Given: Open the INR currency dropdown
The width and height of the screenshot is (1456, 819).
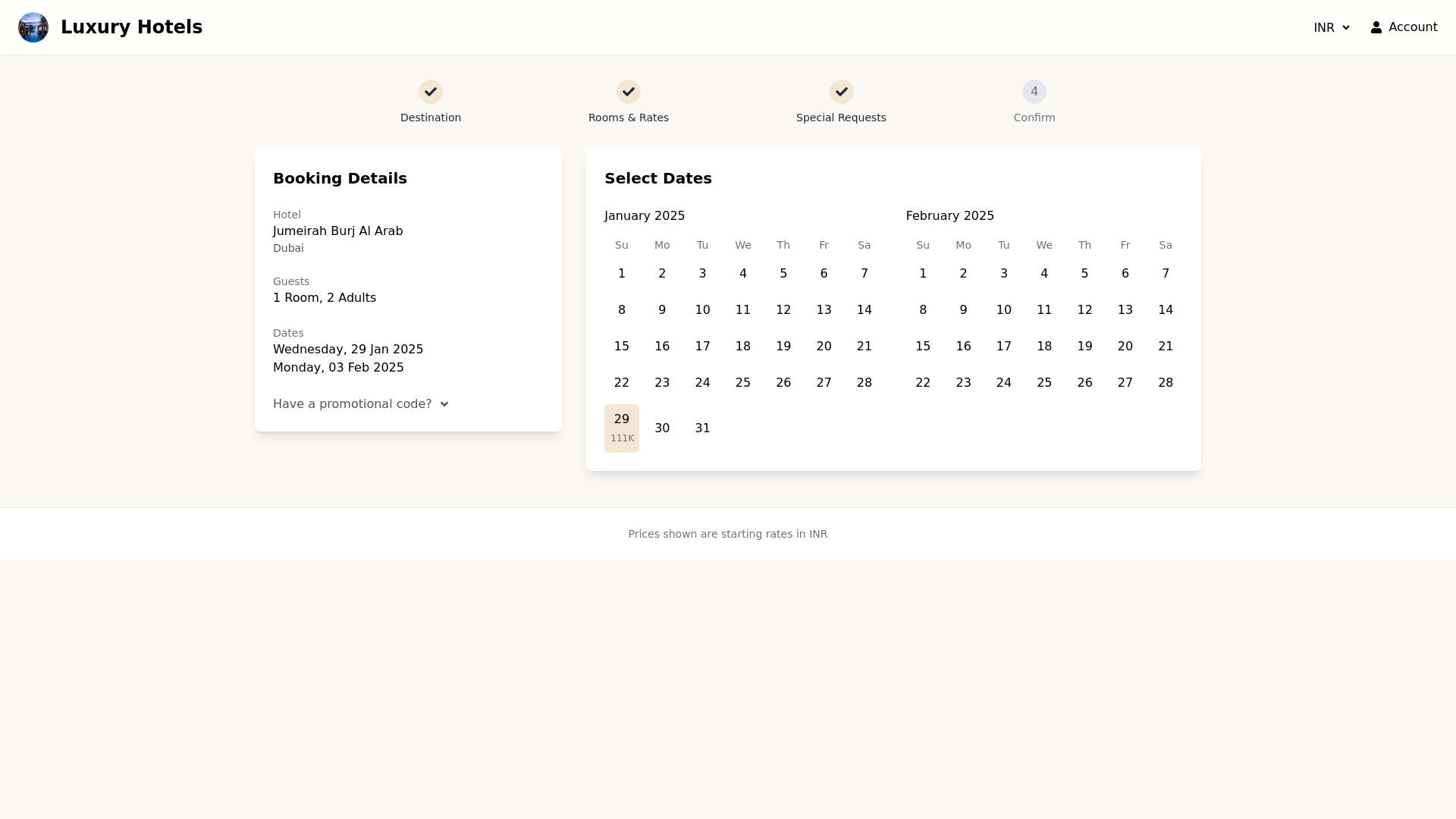Looking at the screenshot, I should coord(1332,27).
